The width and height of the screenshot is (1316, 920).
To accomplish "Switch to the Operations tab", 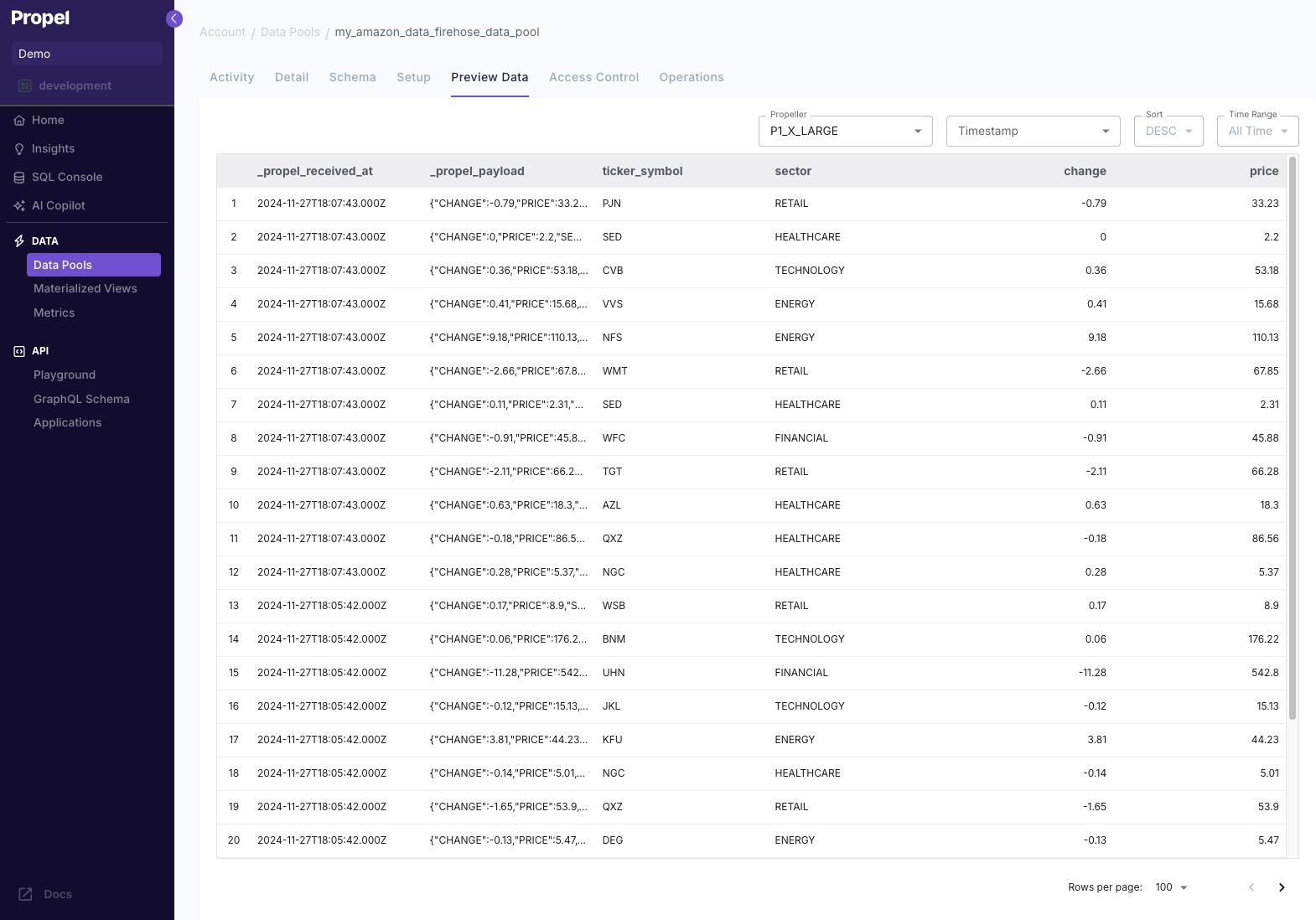I will 692,77.
